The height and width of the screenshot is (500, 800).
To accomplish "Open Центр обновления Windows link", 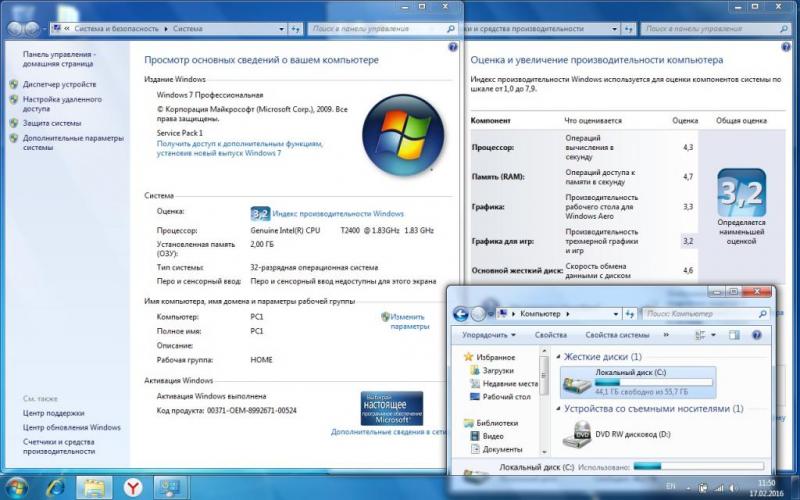I will 71,428.
